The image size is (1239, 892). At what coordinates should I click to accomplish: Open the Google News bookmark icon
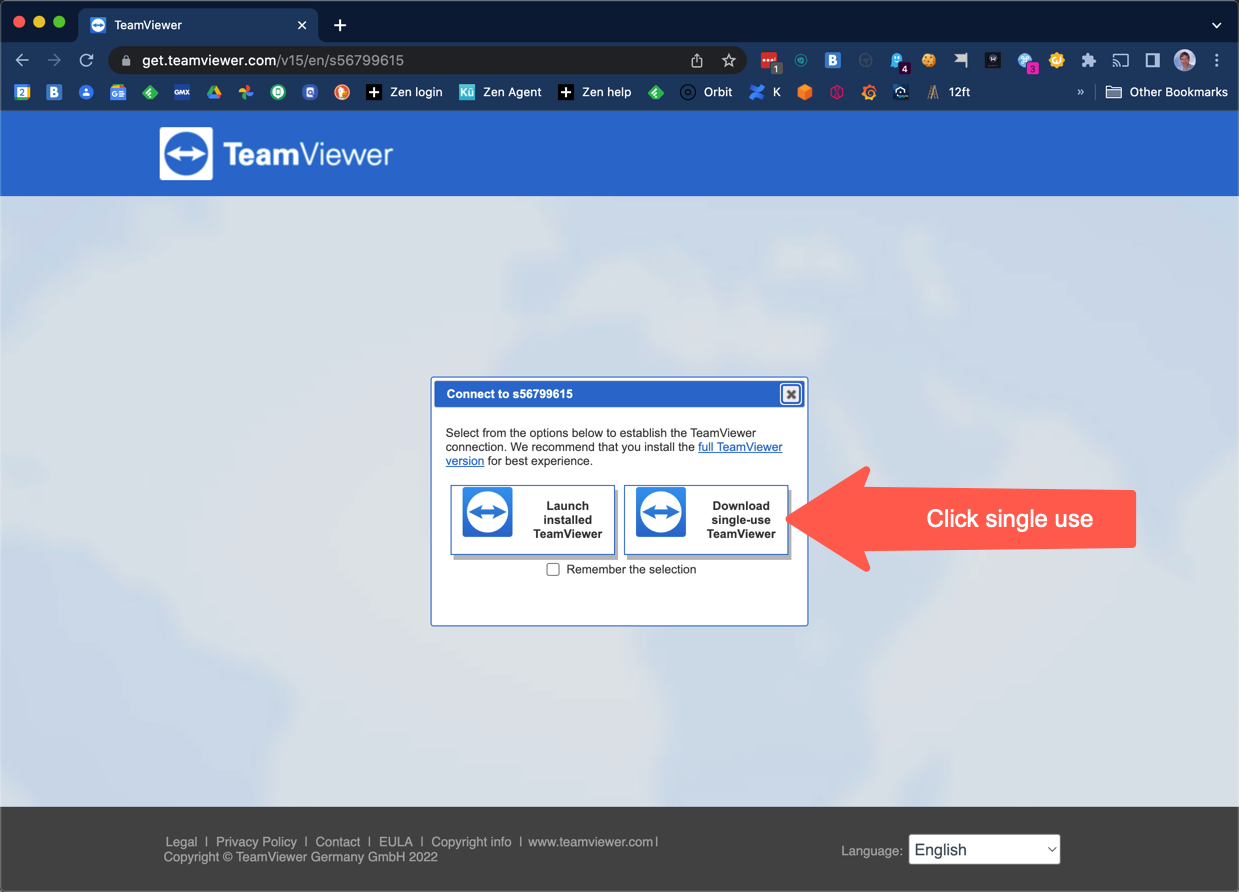click(118, 92)
